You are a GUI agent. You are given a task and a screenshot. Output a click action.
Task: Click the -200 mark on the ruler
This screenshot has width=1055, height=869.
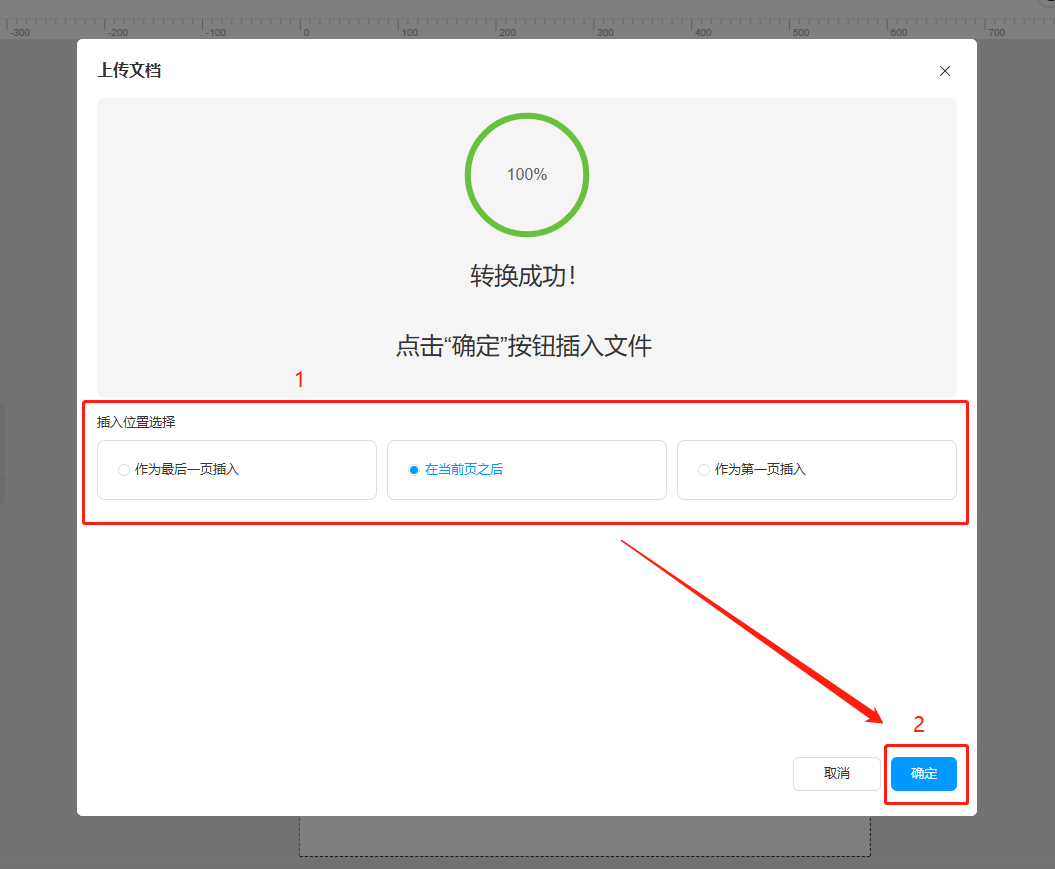117,32
